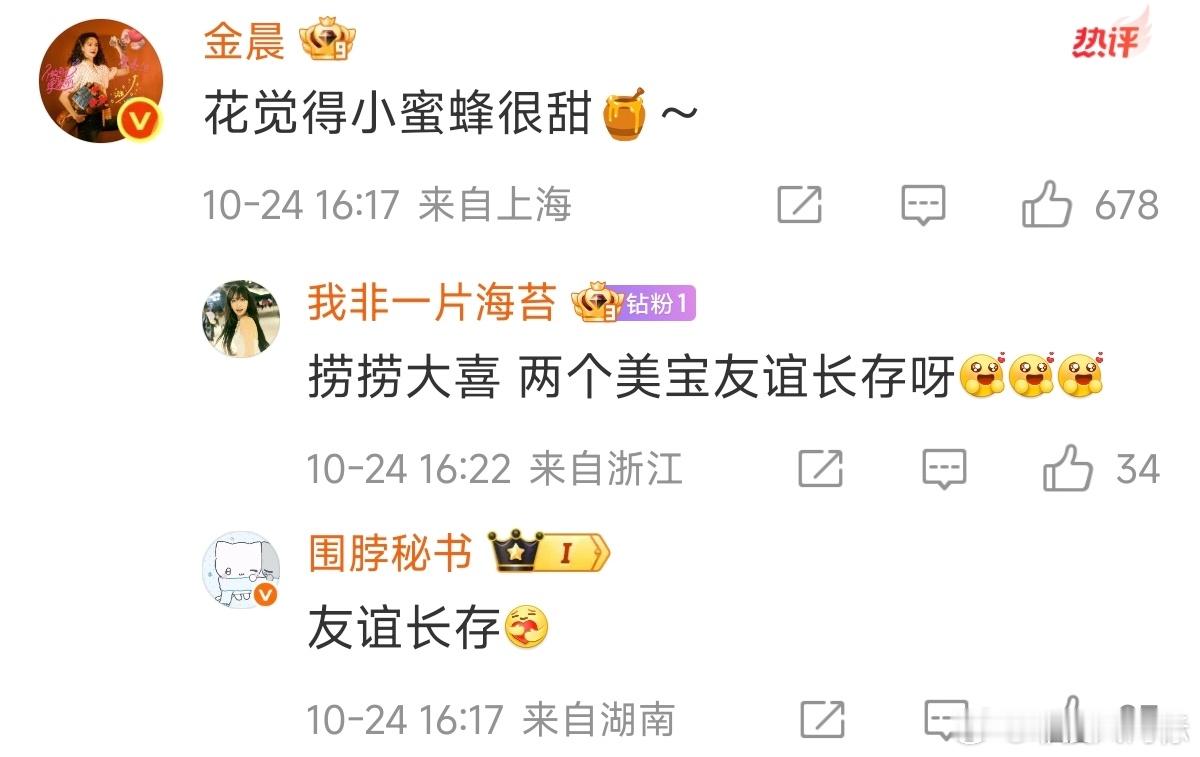Share 我非一片海苔's comment using forward icon

click(821, 468)
